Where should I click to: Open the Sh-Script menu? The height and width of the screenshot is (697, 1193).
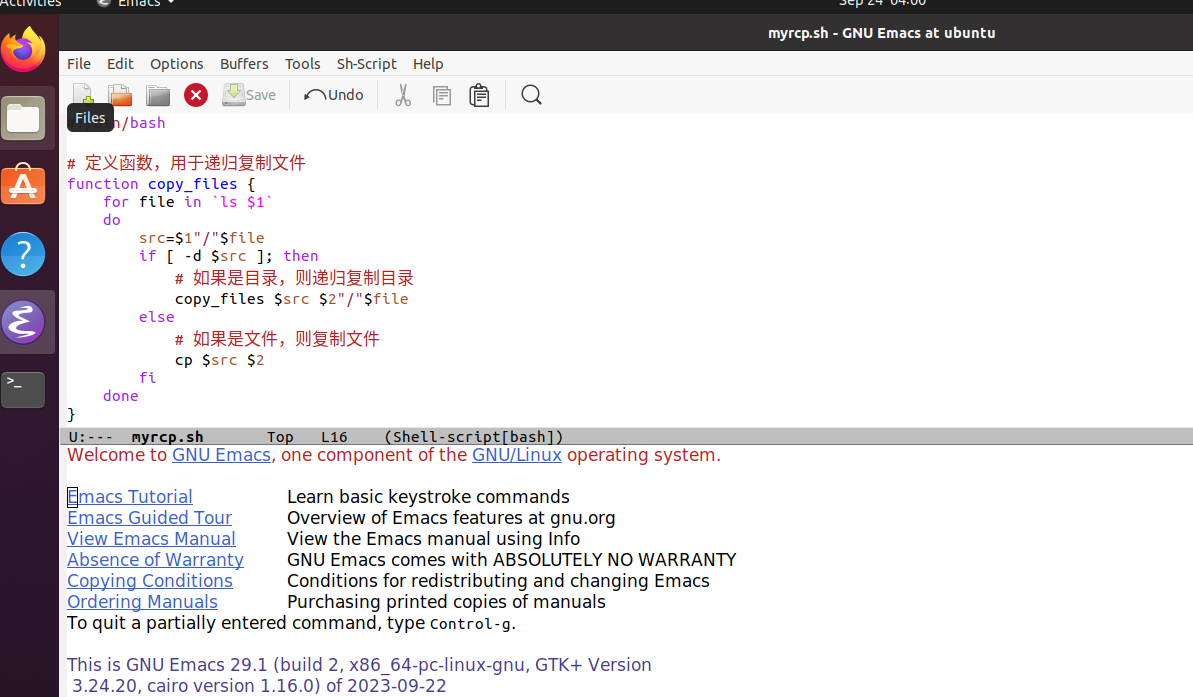(367, 64)
